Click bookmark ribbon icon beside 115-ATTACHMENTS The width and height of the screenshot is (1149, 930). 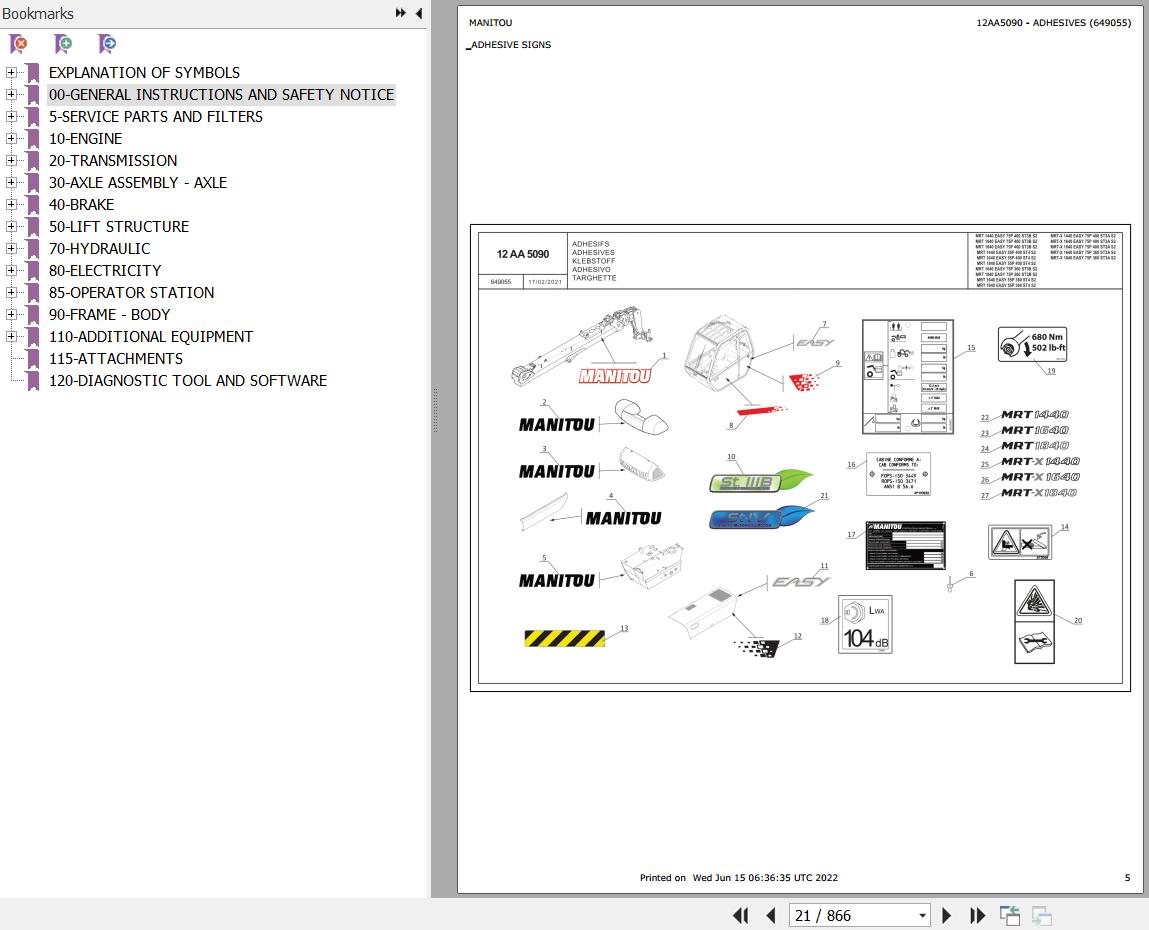tap(32, 358)
